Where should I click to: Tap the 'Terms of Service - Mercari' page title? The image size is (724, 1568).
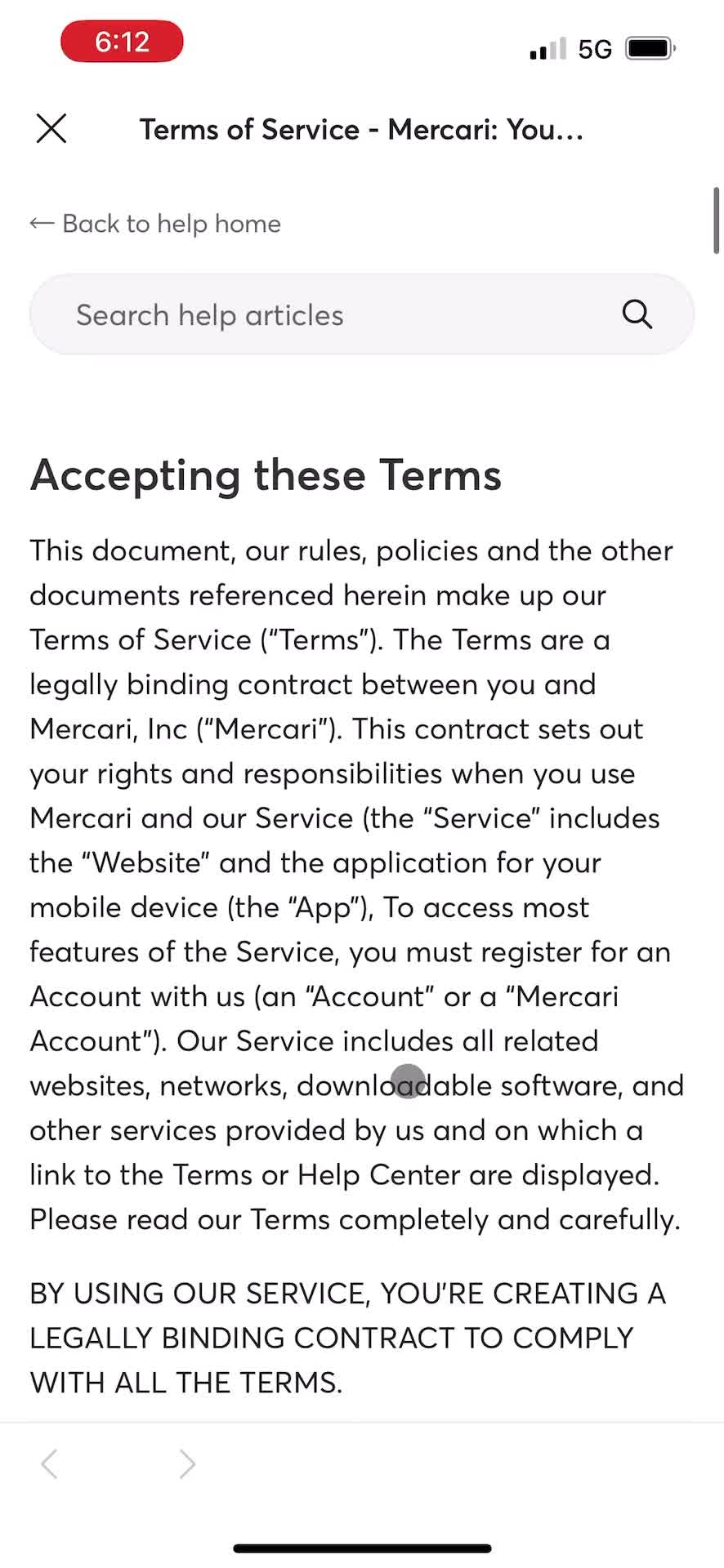pyautogui.click(x=361, y=130)
